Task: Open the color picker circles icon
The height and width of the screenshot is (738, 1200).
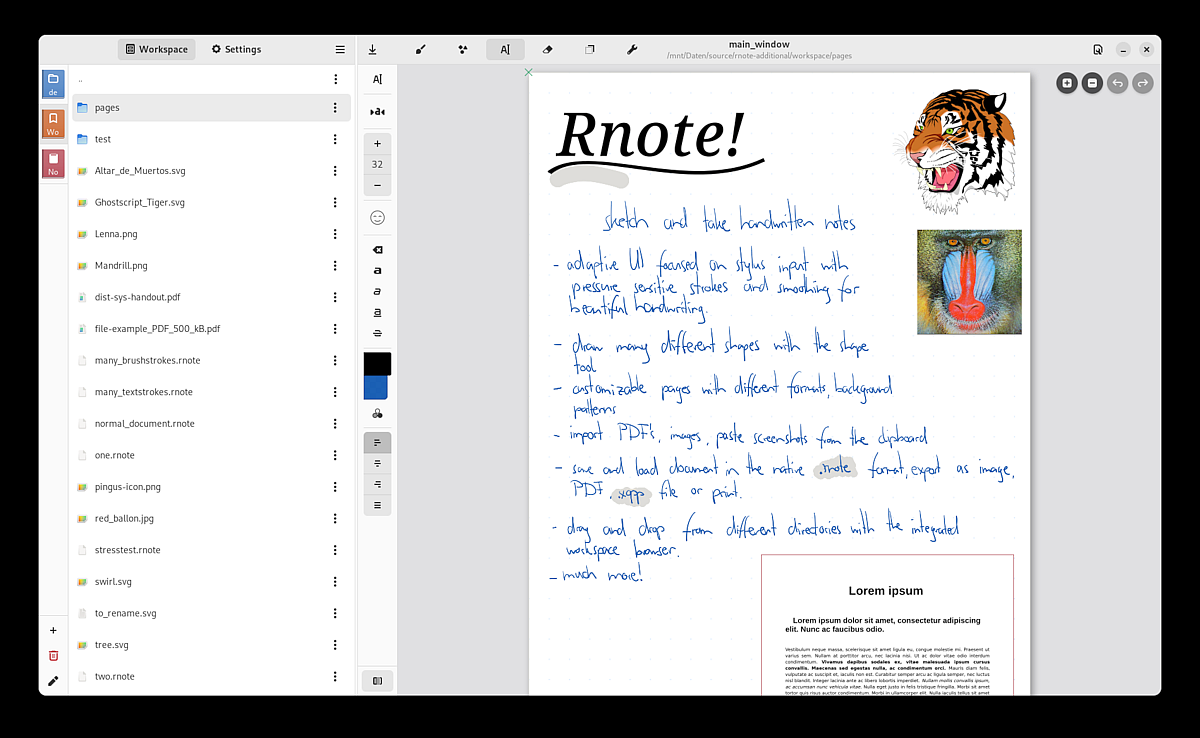Action: coord(377,413)
